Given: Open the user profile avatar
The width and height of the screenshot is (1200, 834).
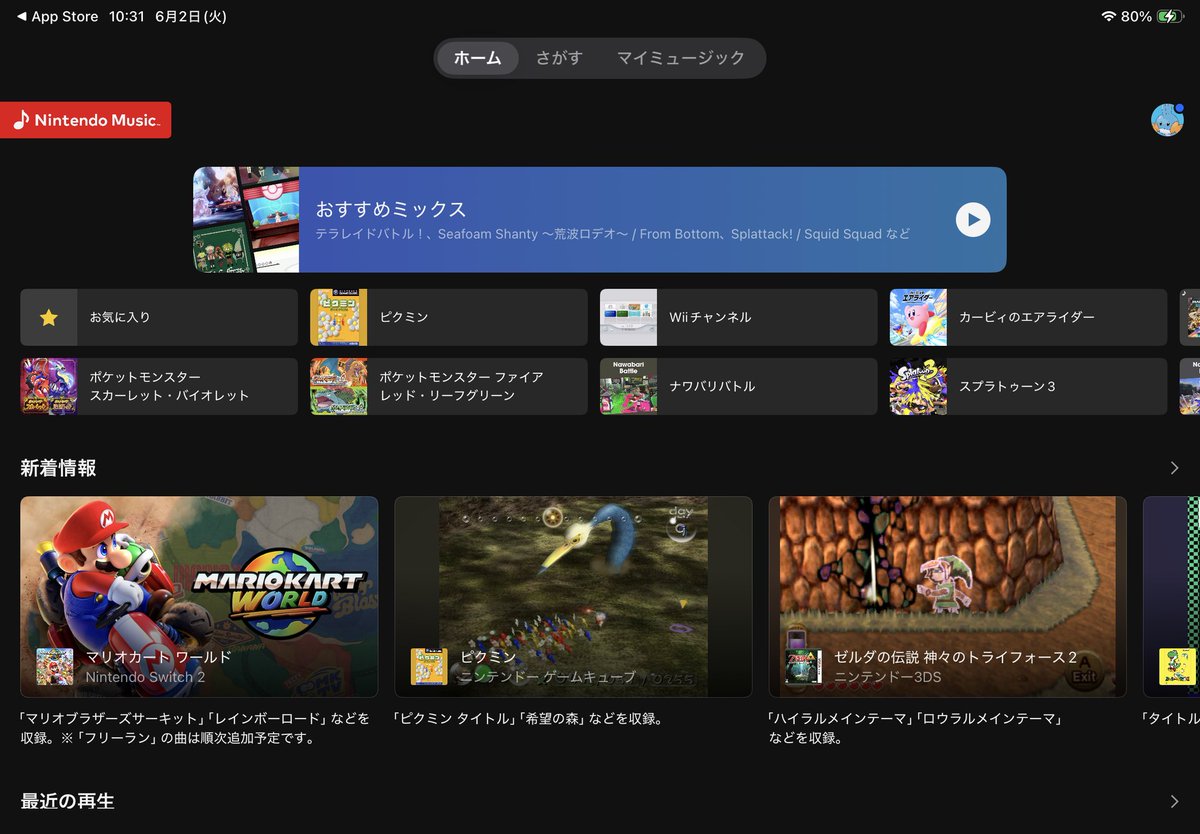Looking at the screenshot, I should coord(1167,119).
